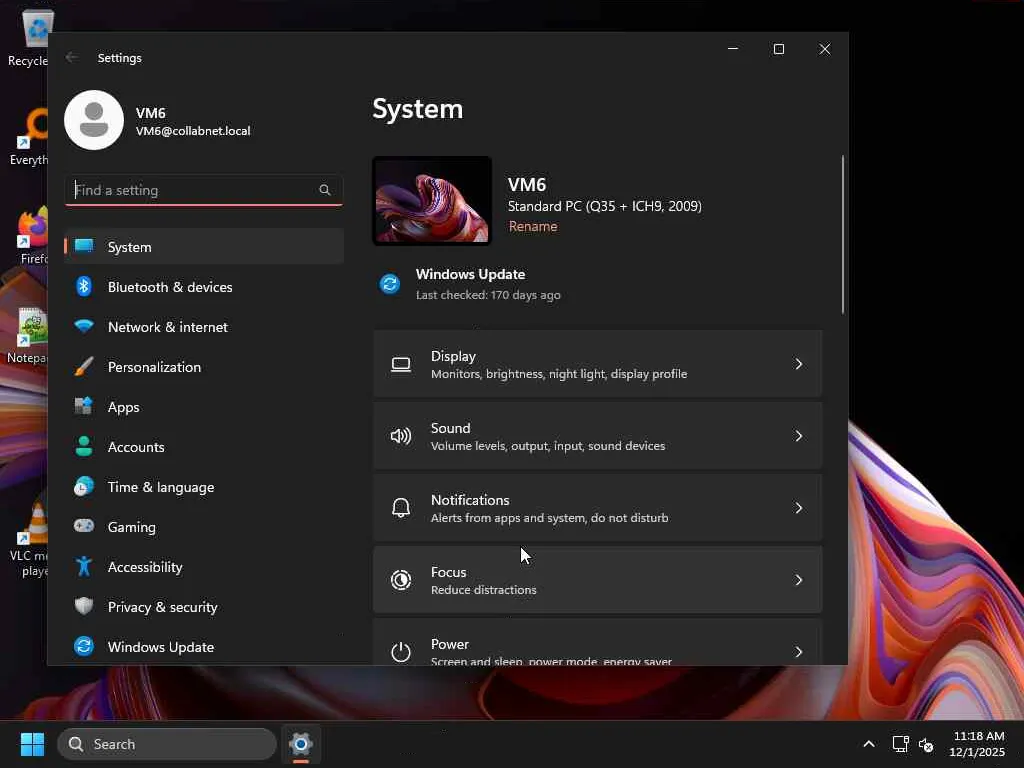1024x768 pixels.
Task: Click the search magnifier in Find a setting
Action: 325,190
